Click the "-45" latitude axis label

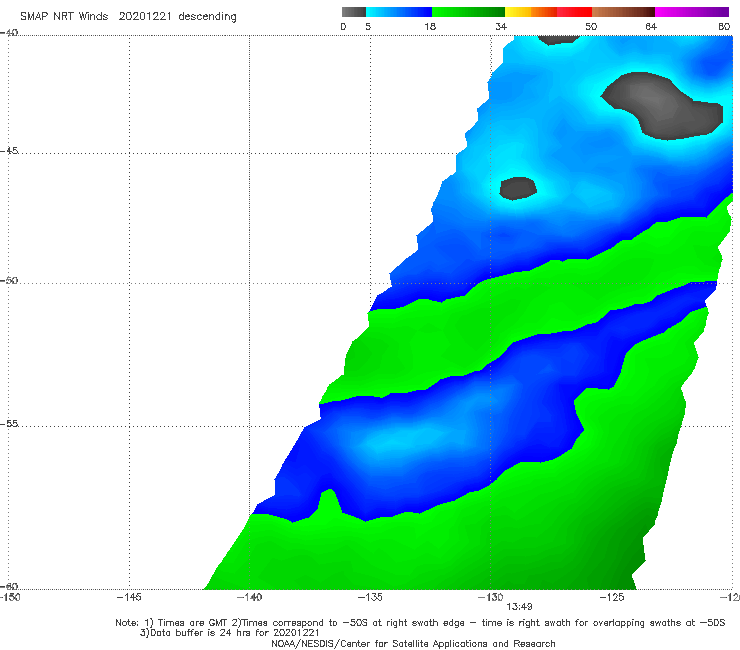pyautogui.click(x=9, y=151)
